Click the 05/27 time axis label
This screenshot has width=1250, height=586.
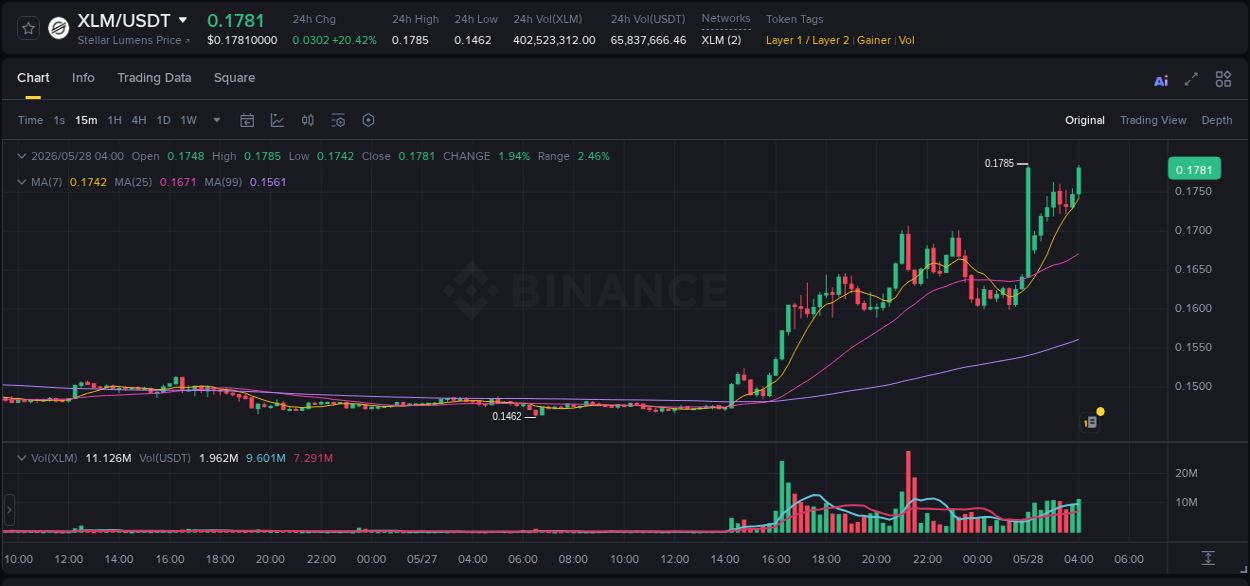tap(422, 558)
